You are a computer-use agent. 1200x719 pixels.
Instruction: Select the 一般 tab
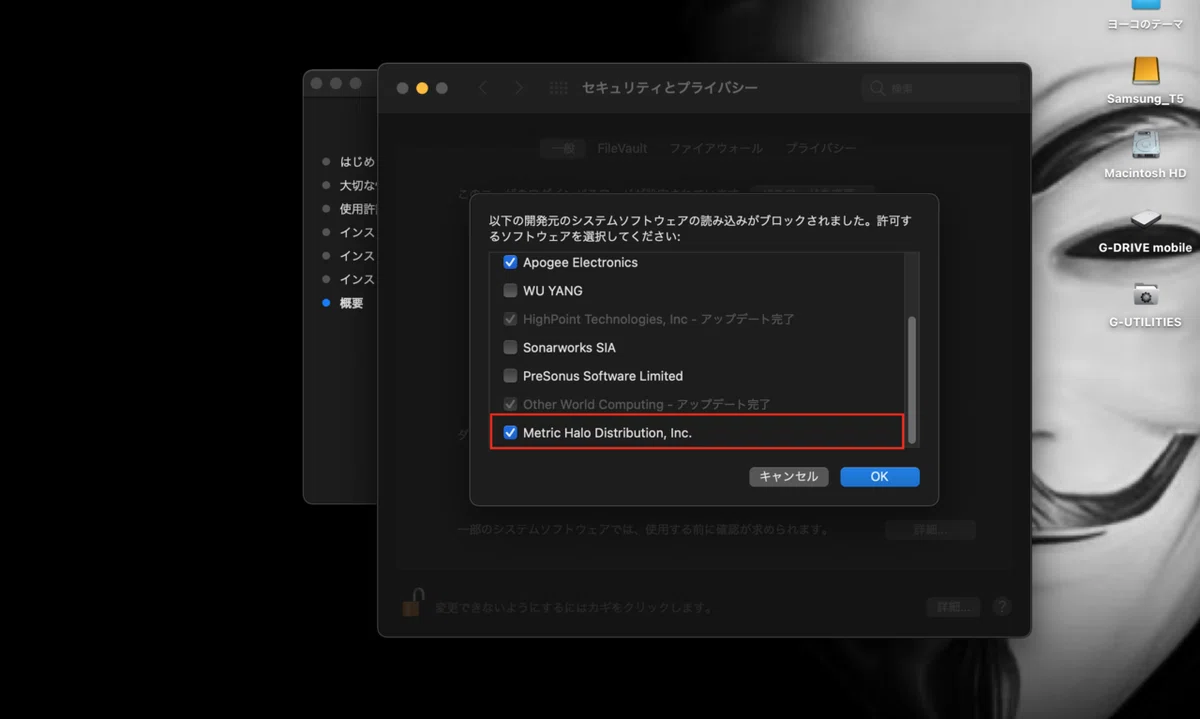(x=563, y=148)
